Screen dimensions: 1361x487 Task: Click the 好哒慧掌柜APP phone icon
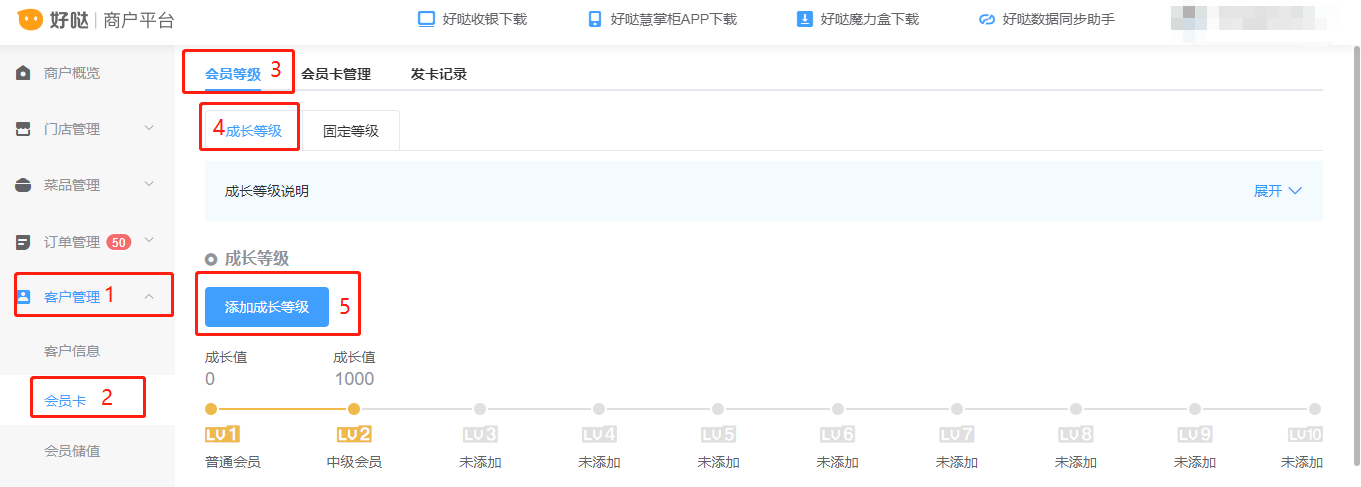(595, 19)
